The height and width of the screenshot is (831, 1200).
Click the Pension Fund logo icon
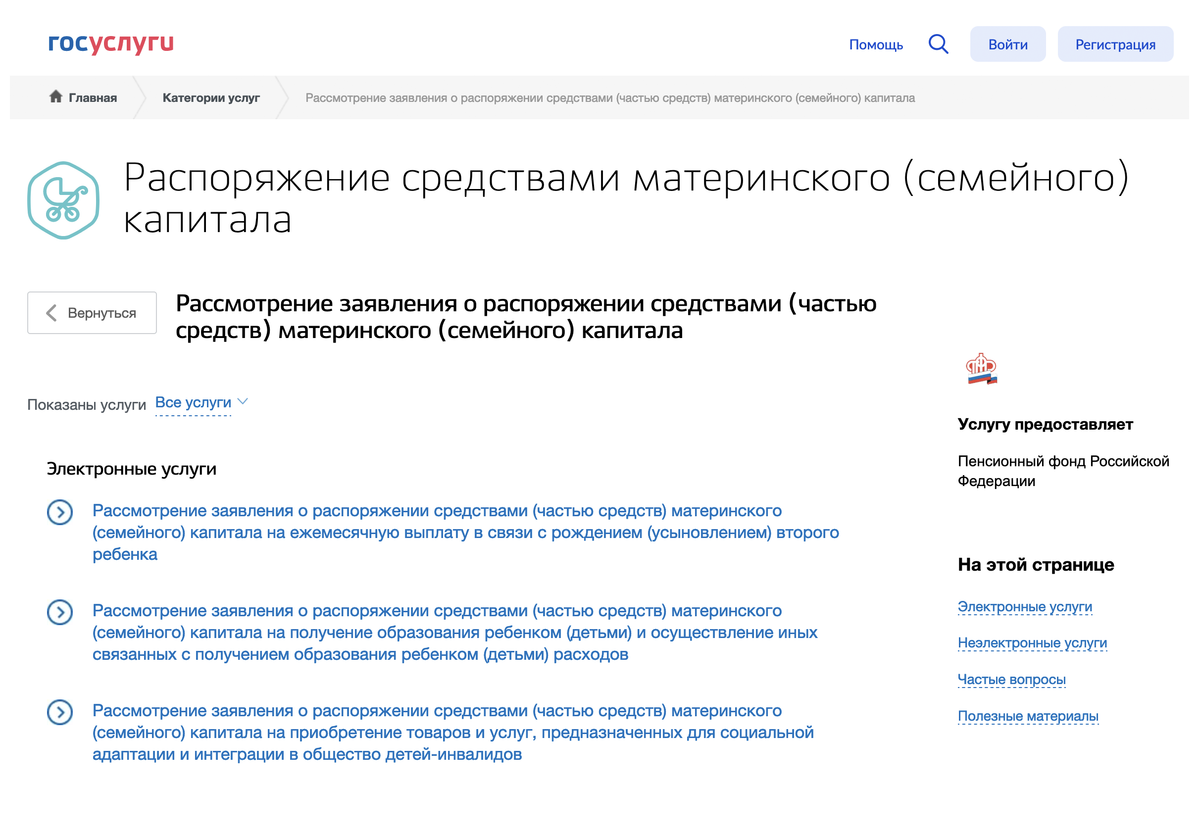point(982,370)
